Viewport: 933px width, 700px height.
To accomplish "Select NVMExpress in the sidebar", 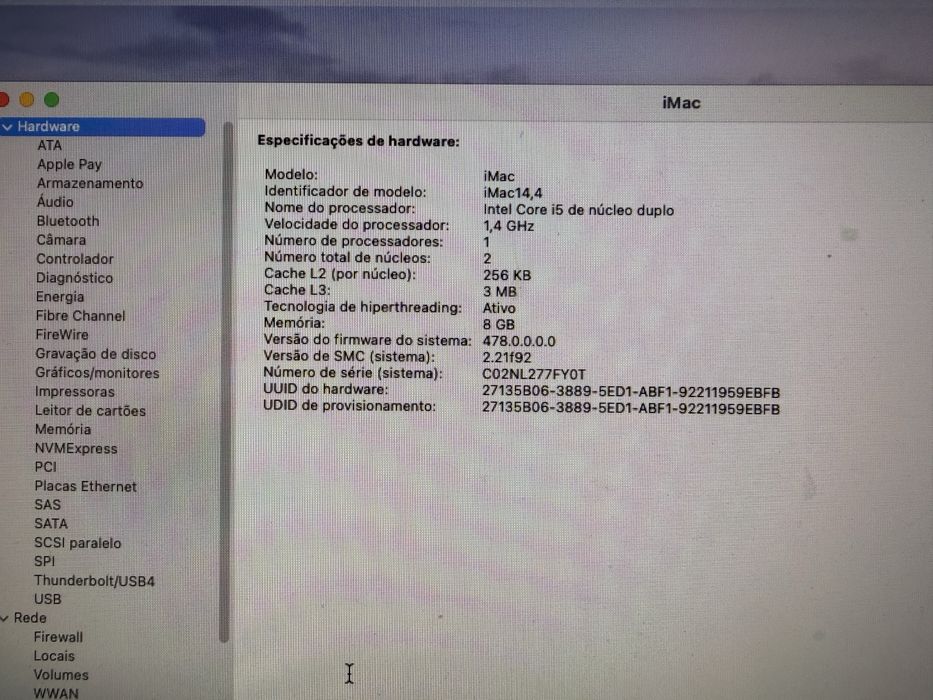I will [x=76, y=449].
